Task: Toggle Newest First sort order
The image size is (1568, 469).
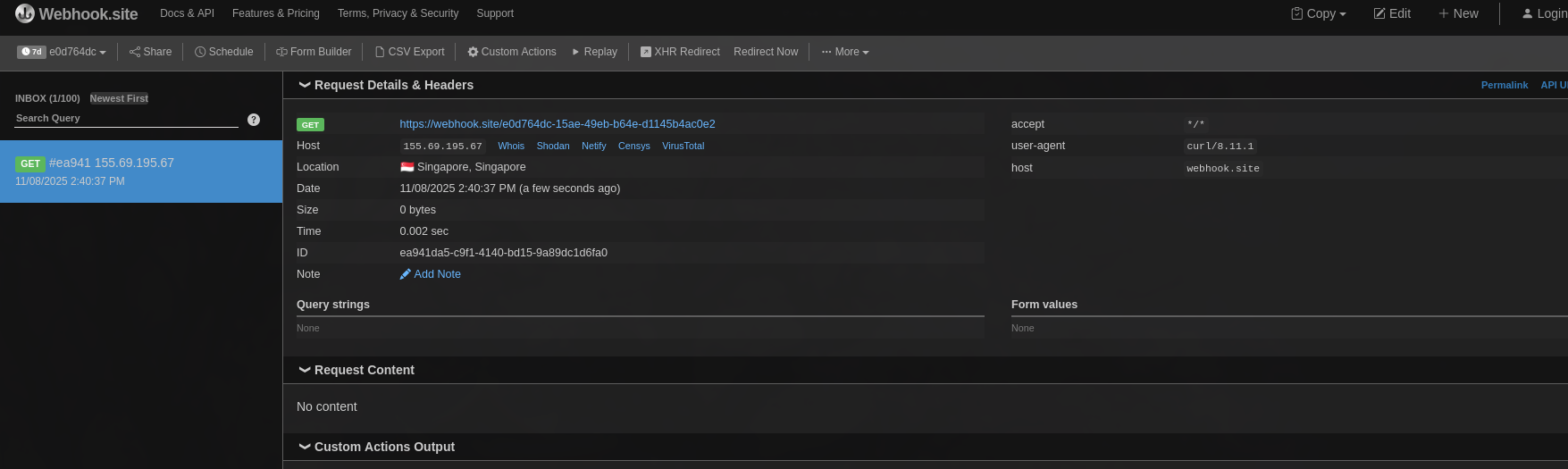Action: tap(119, 98)
